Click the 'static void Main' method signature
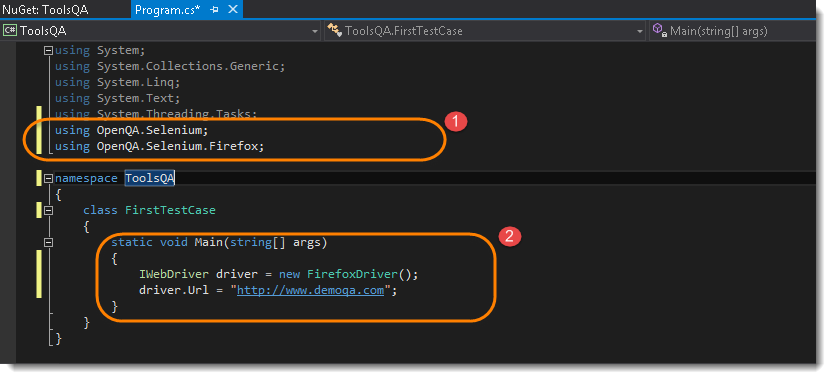Viewport: 831px width, 379px height. (219, 242)
